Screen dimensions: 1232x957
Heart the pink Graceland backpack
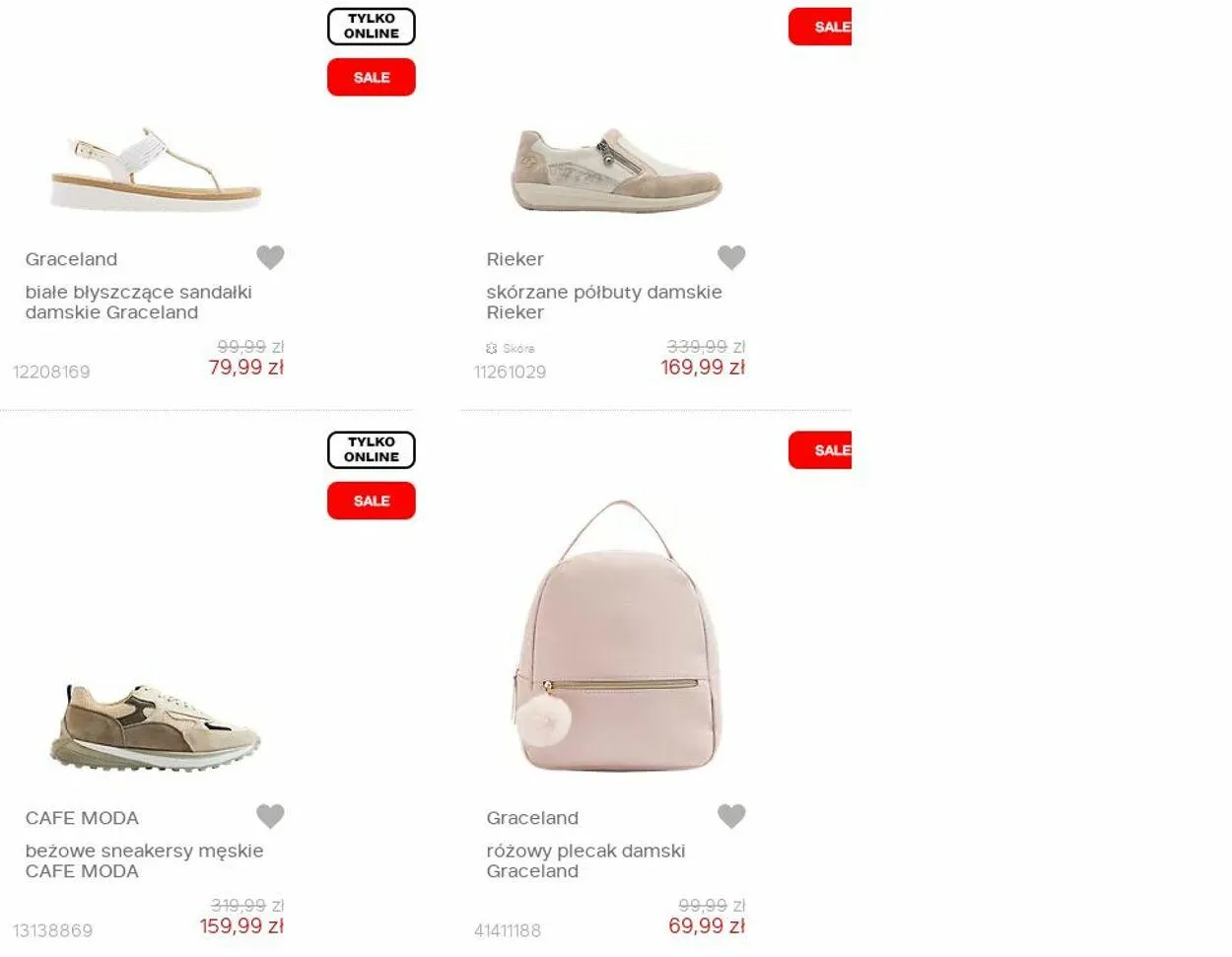(731, 816)
